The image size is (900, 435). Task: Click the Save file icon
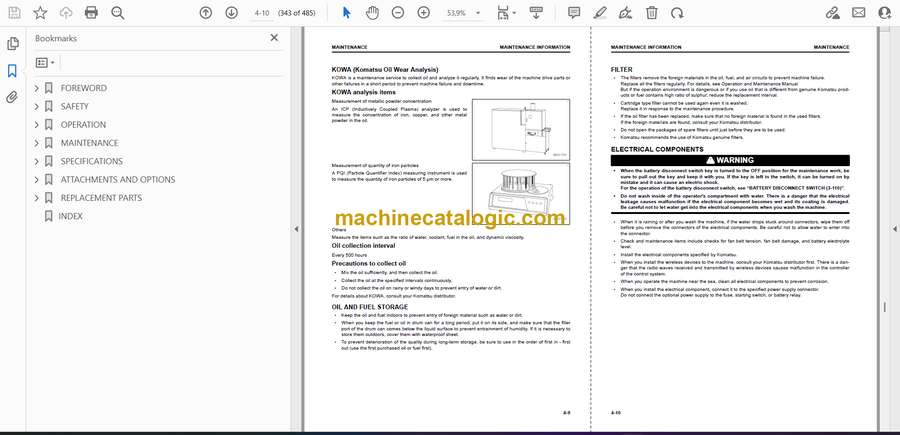[x=14, y=13]
